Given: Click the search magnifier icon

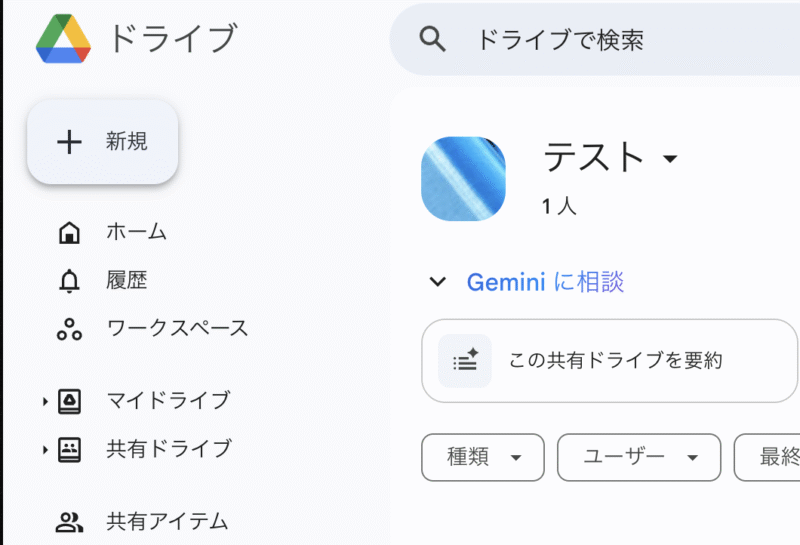Looking at the screenshot, I should click(x=432, y=39).
